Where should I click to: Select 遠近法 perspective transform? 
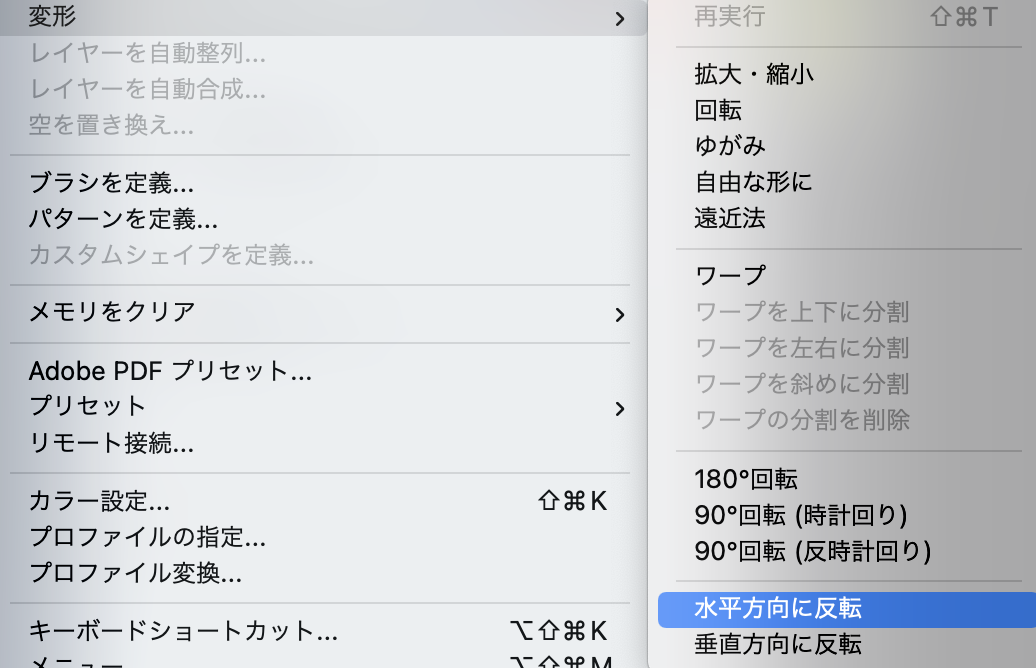tap(730, 217)
